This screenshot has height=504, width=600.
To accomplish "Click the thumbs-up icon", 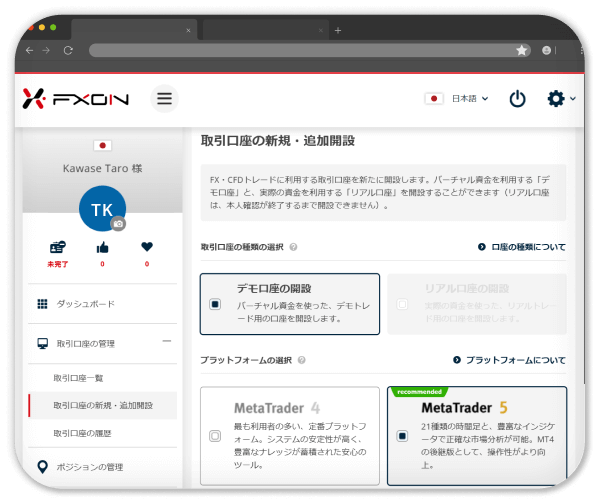I will point(102,248).
